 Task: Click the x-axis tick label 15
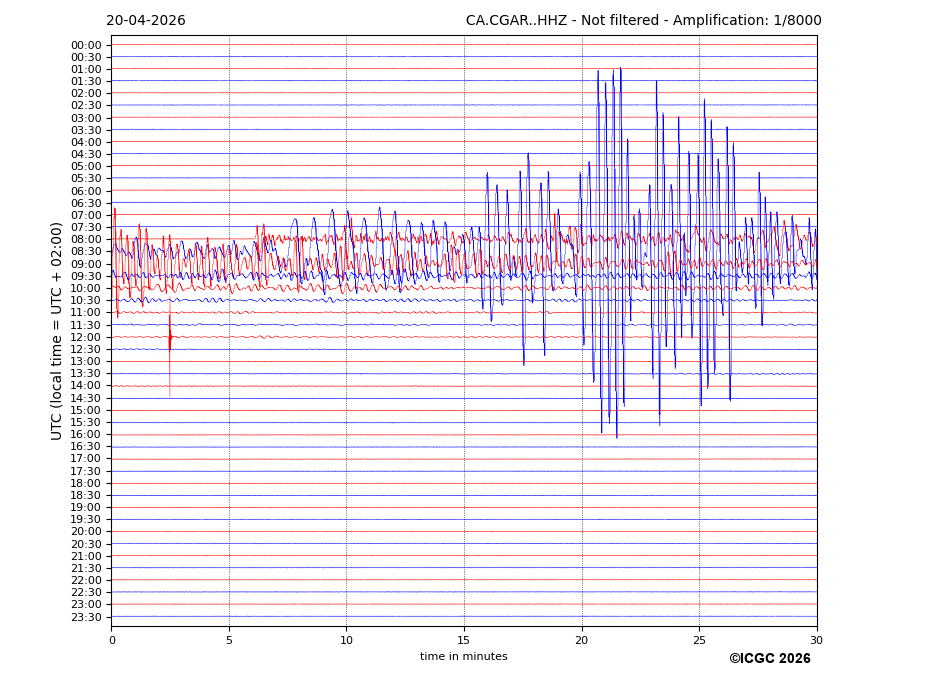(464, 639)
